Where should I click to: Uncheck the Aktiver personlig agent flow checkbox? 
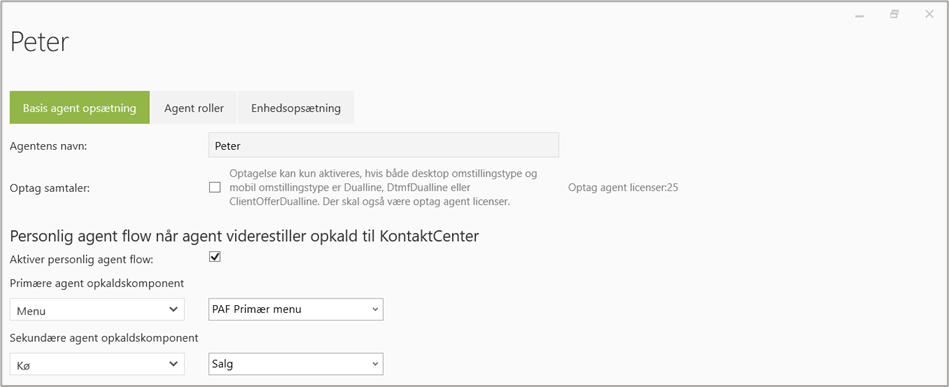(215, 257)
